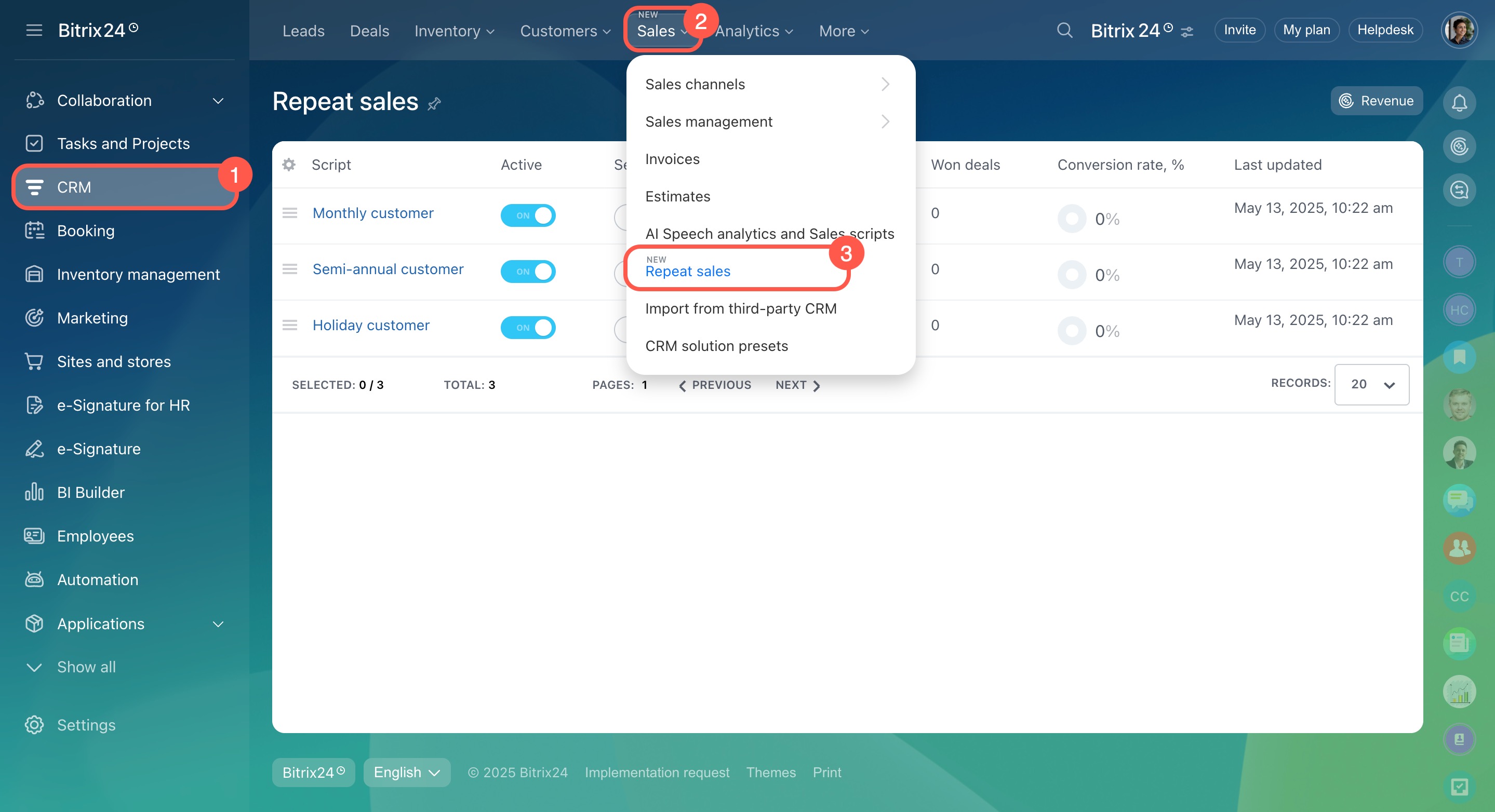Open the notifications bell icon

pyautogui.click(x=1459, y=103)
